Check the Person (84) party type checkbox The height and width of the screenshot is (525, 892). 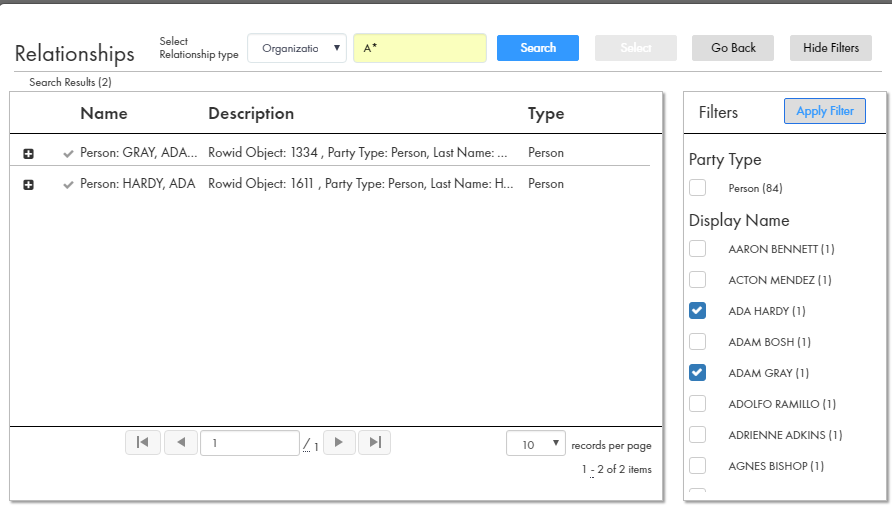[x=697, y=188]
